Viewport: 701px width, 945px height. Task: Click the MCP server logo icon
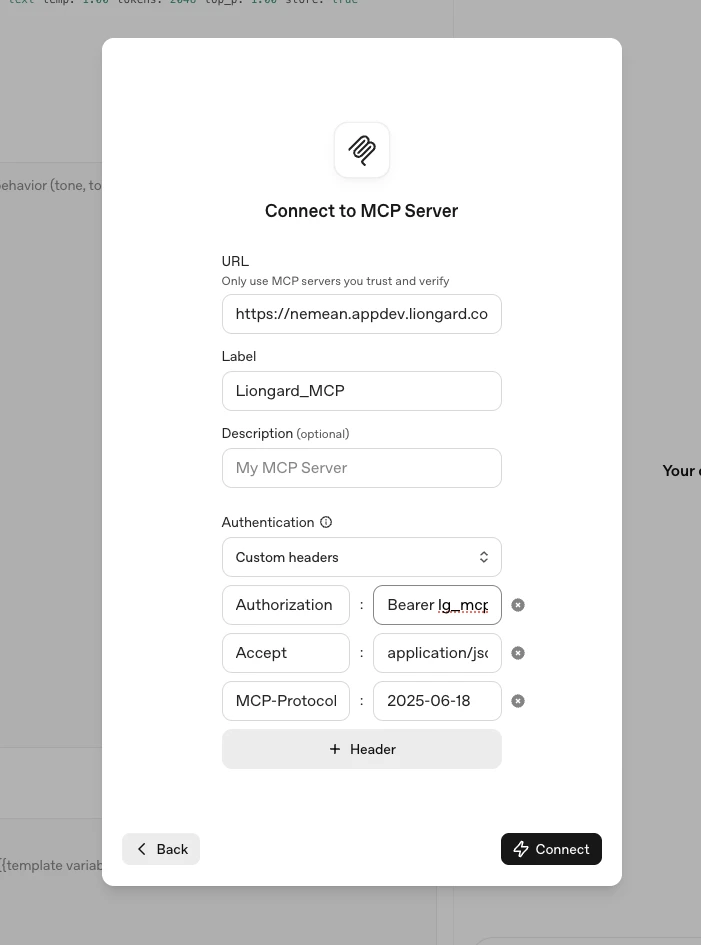pos(362,150)
